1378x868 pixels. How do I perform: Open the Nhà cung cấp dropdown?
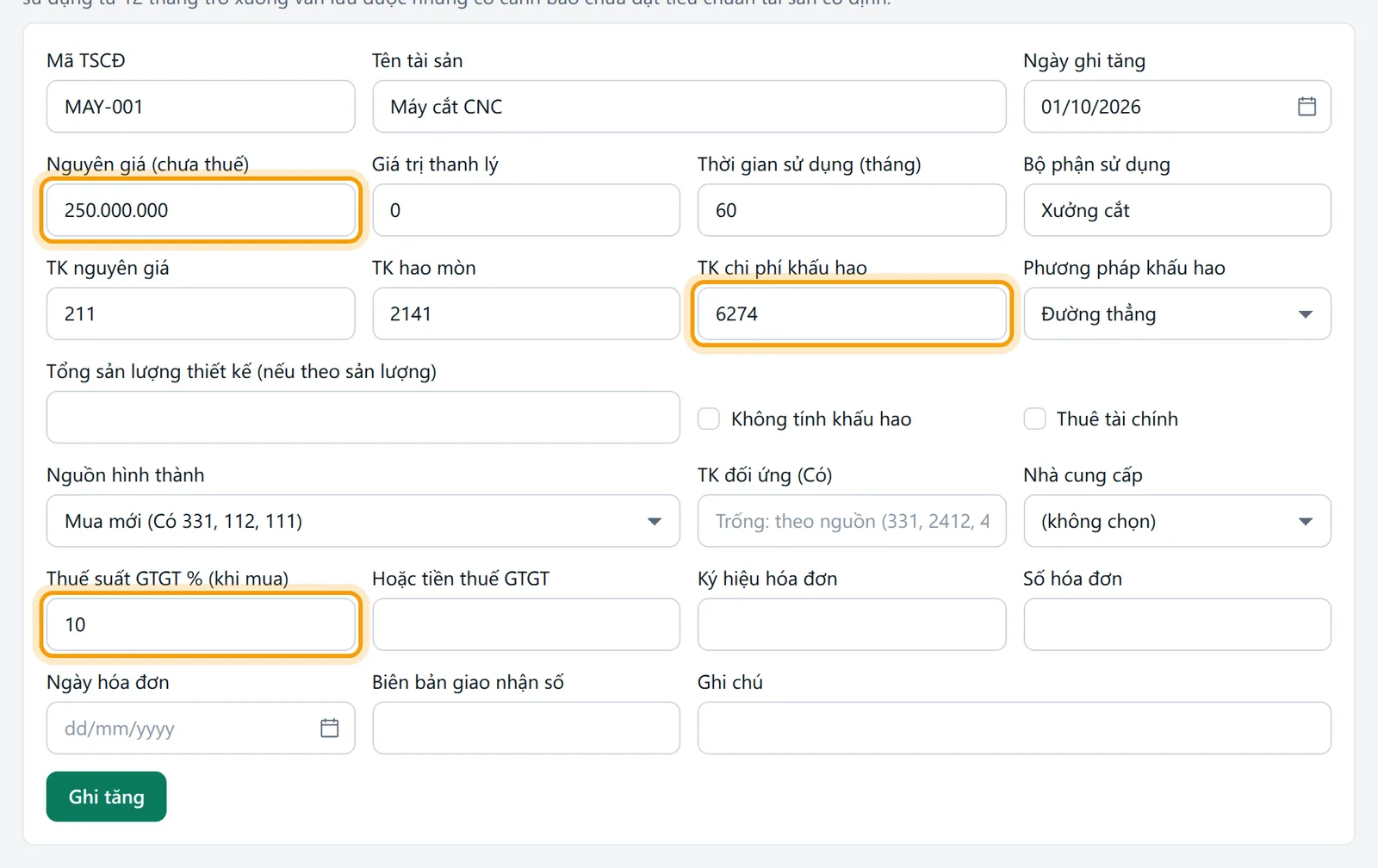pyautogui.click(x=1177, y=521)
